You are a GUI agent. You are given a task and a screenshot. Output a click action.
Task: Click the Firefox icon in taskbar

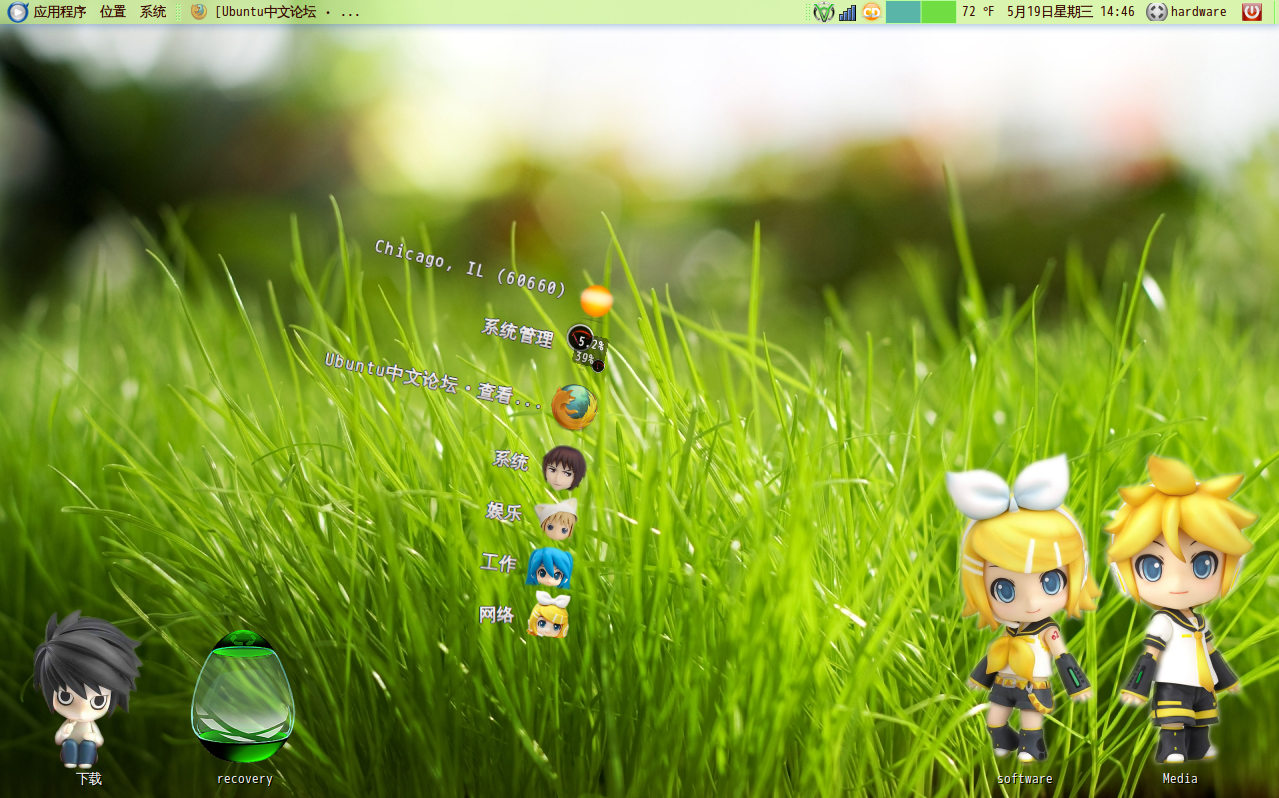click(x=199, y=12)
